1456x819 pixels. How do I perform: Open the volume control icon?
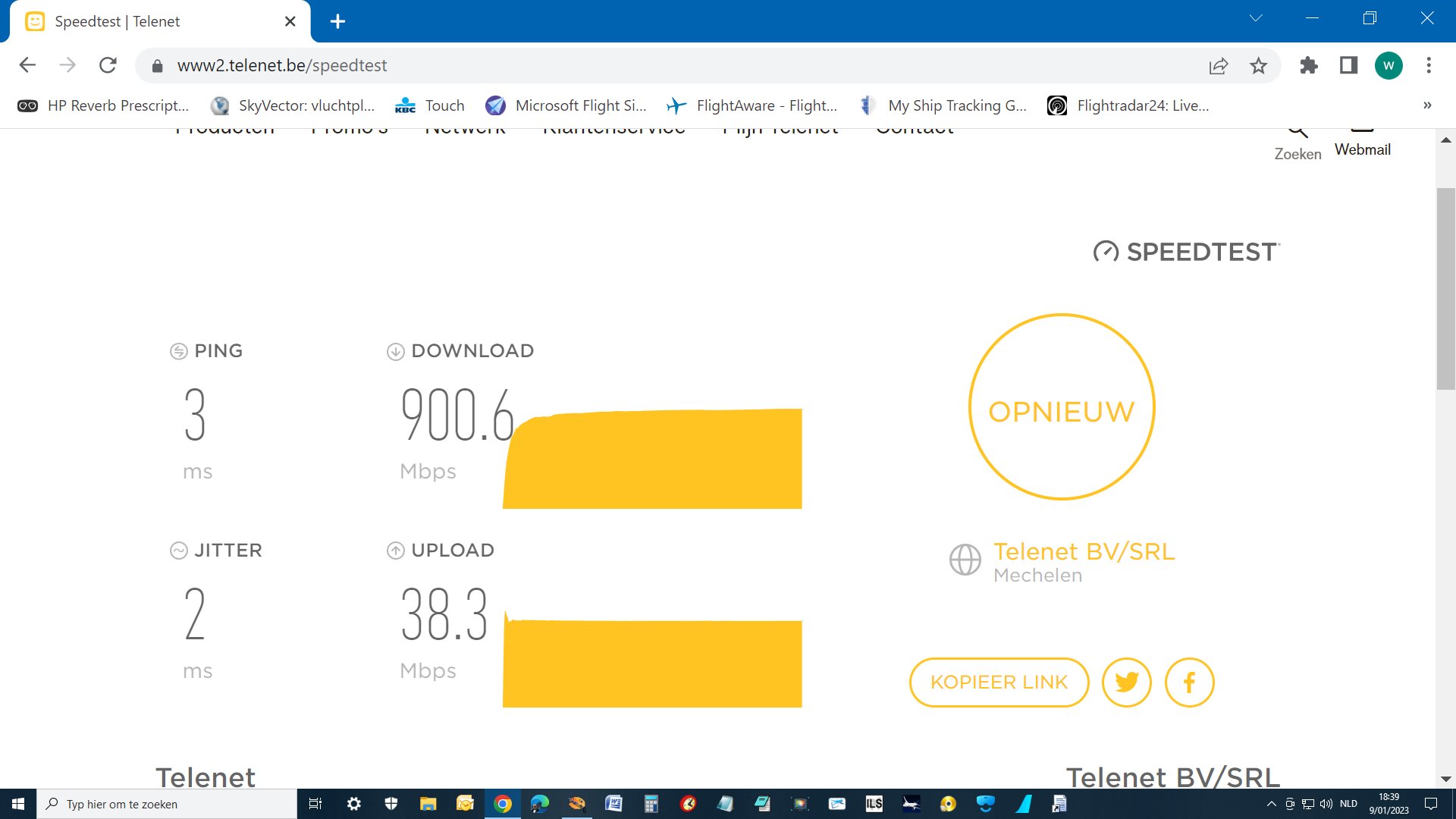(1326, 803)
